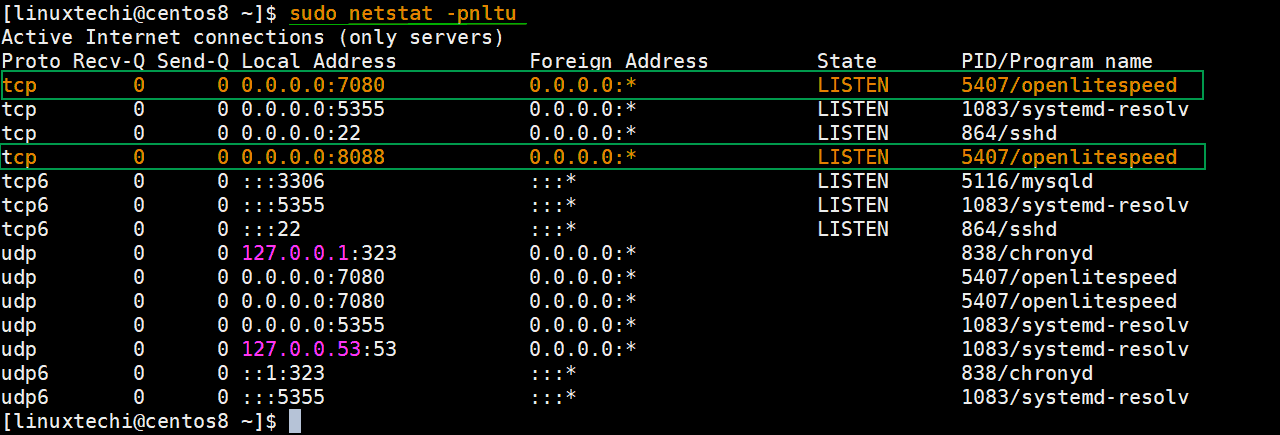Click the LISTEN state on tcp6 :::22 row
This screenshot has width=1280, height=435.
[x=853, y=229]
